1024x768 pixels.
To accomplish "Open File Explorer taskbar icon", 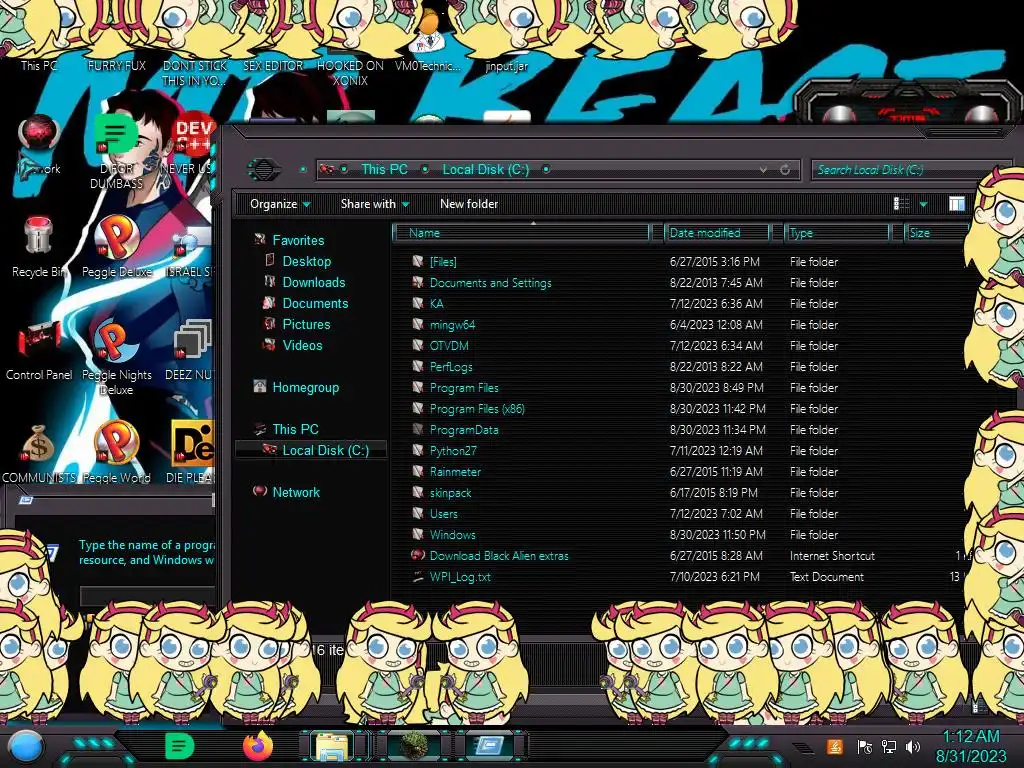I will point(332,747).
